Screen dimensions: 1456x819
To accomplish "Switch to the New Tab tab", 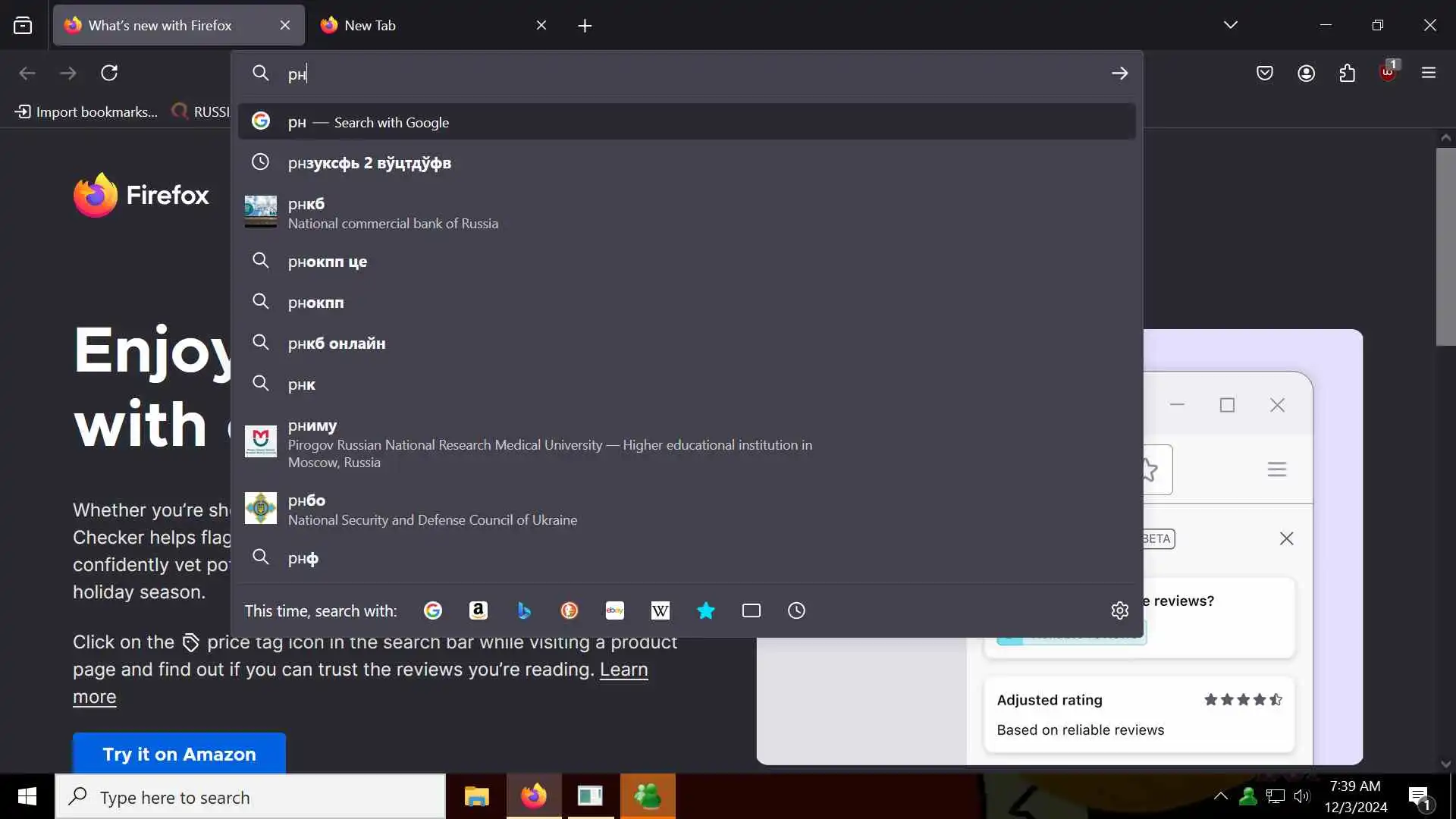I will pos(425,25).
